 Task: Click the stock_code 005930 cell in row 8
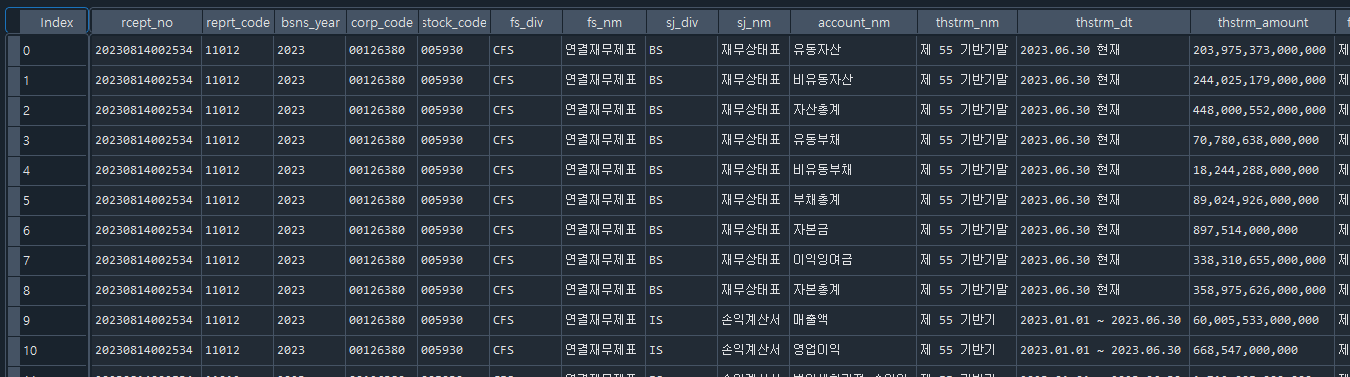pyautogui.click(x=454, y=290)
